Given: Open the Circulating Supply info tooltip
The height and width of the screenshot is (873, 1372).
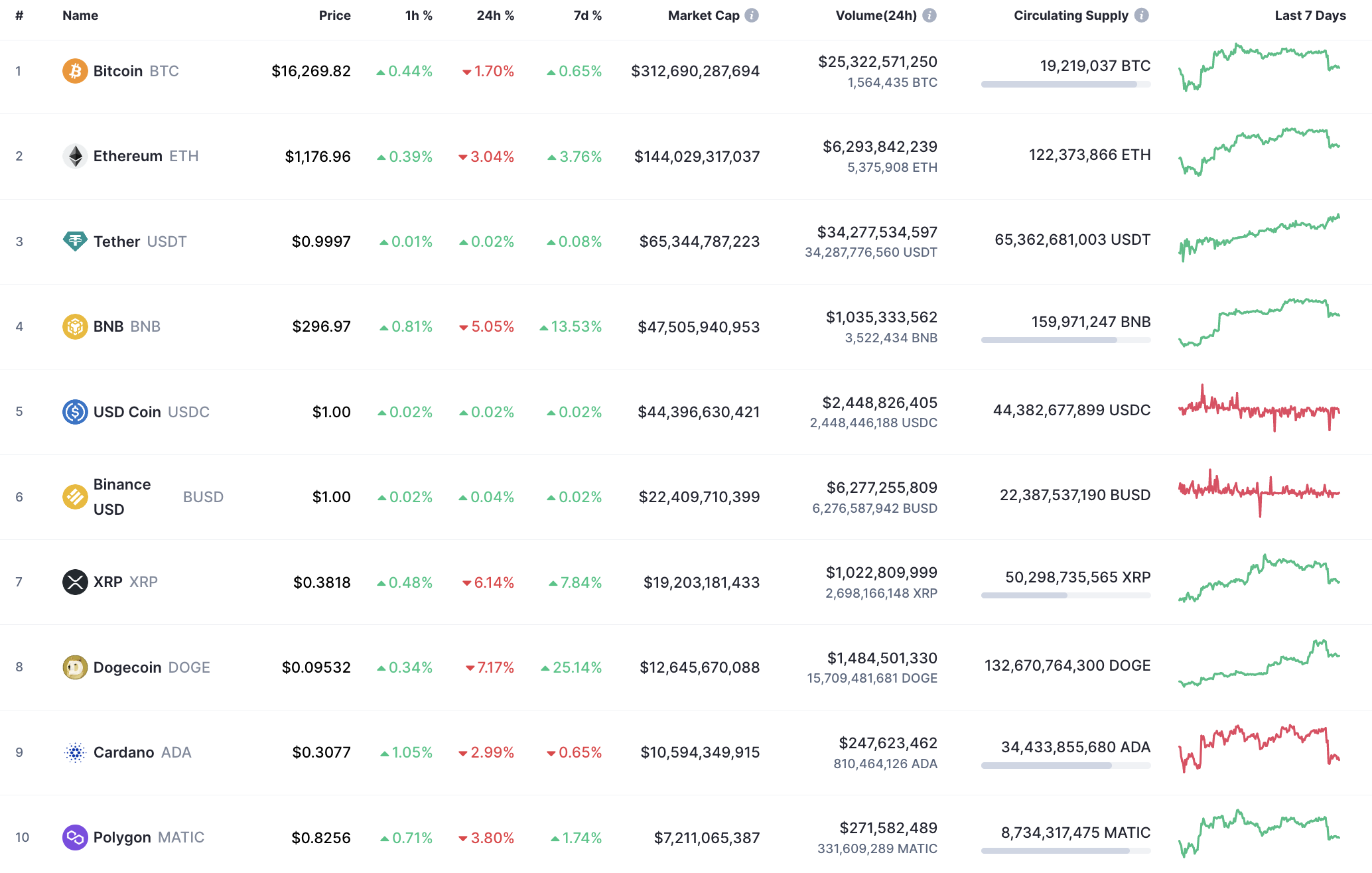Looking at the screenshot, I should tap(1143, 15).
